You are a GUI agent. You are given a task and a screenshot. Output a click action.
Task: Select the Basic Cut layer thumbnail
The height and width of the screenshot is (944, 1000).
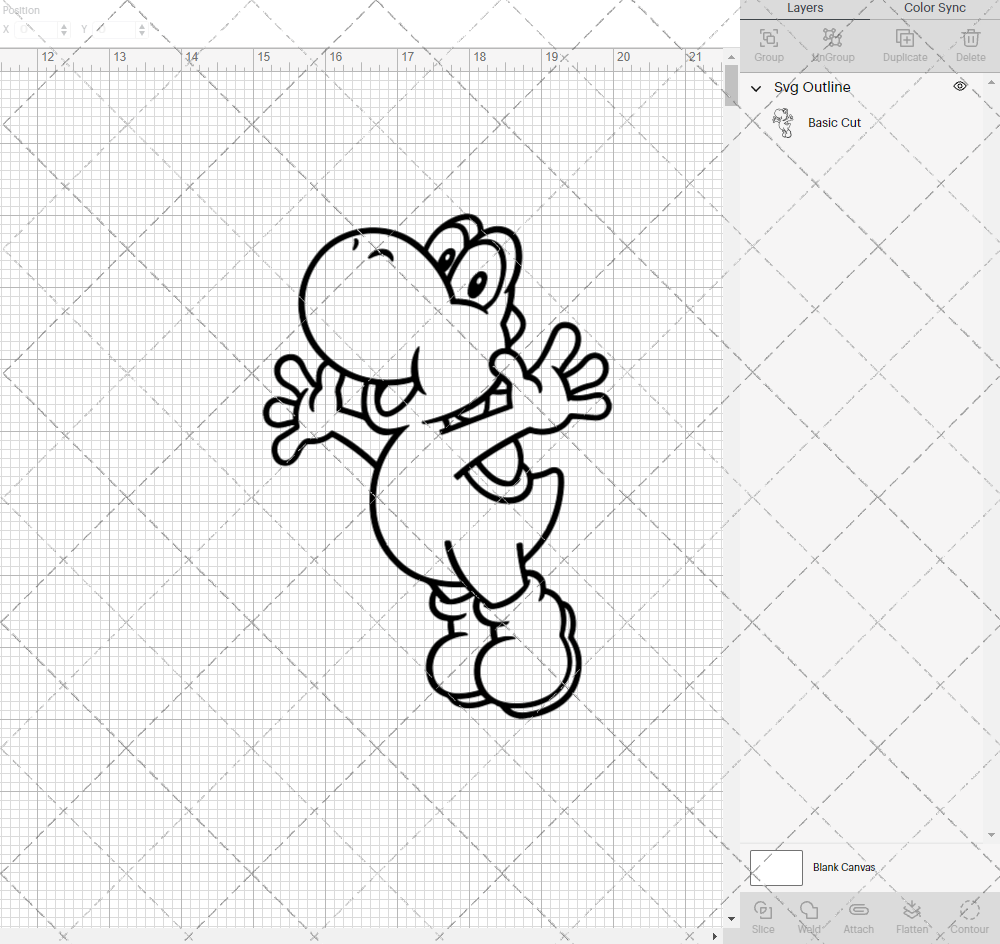[x=783, y=122]
